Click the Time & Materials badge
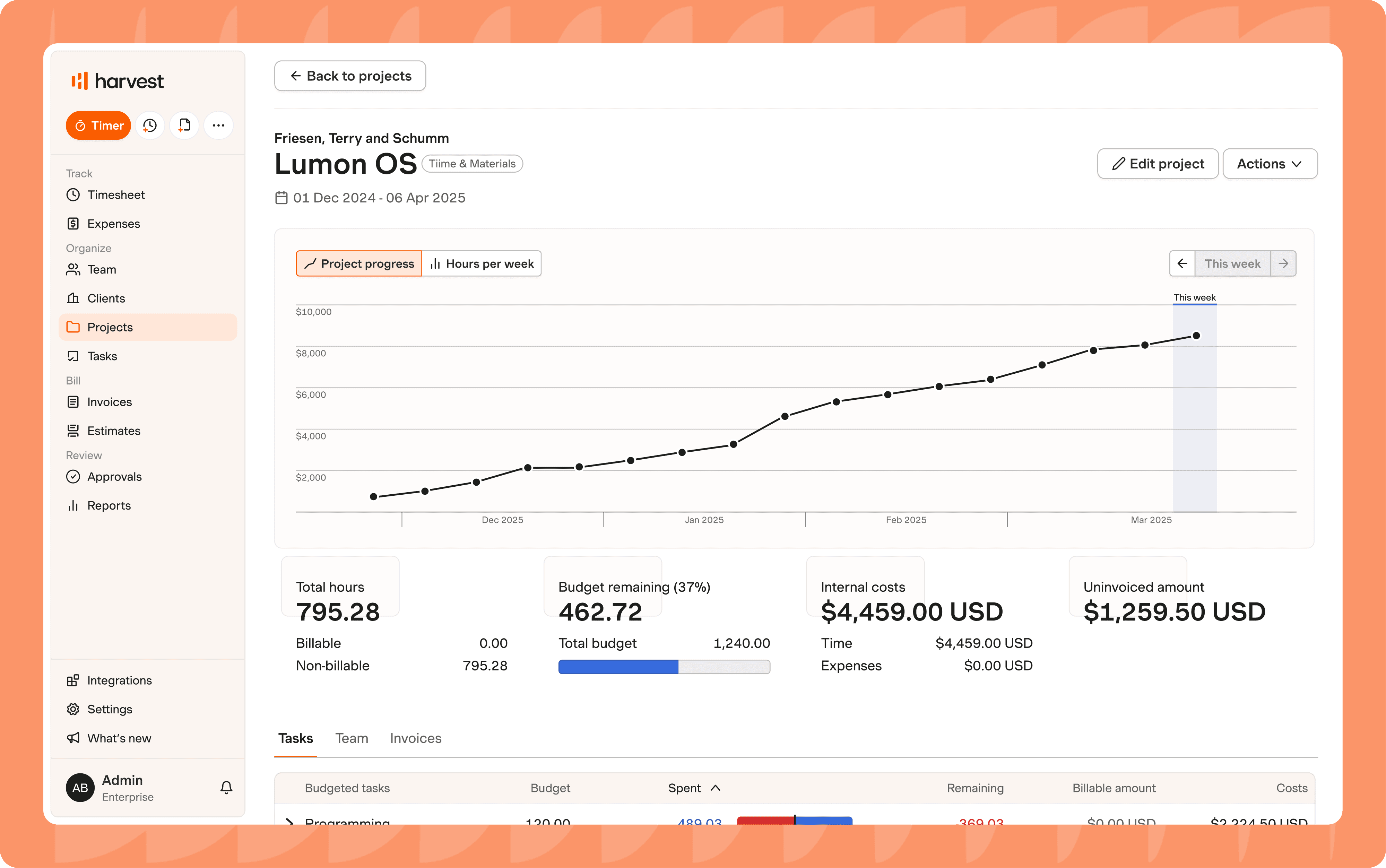 [472, 164]
